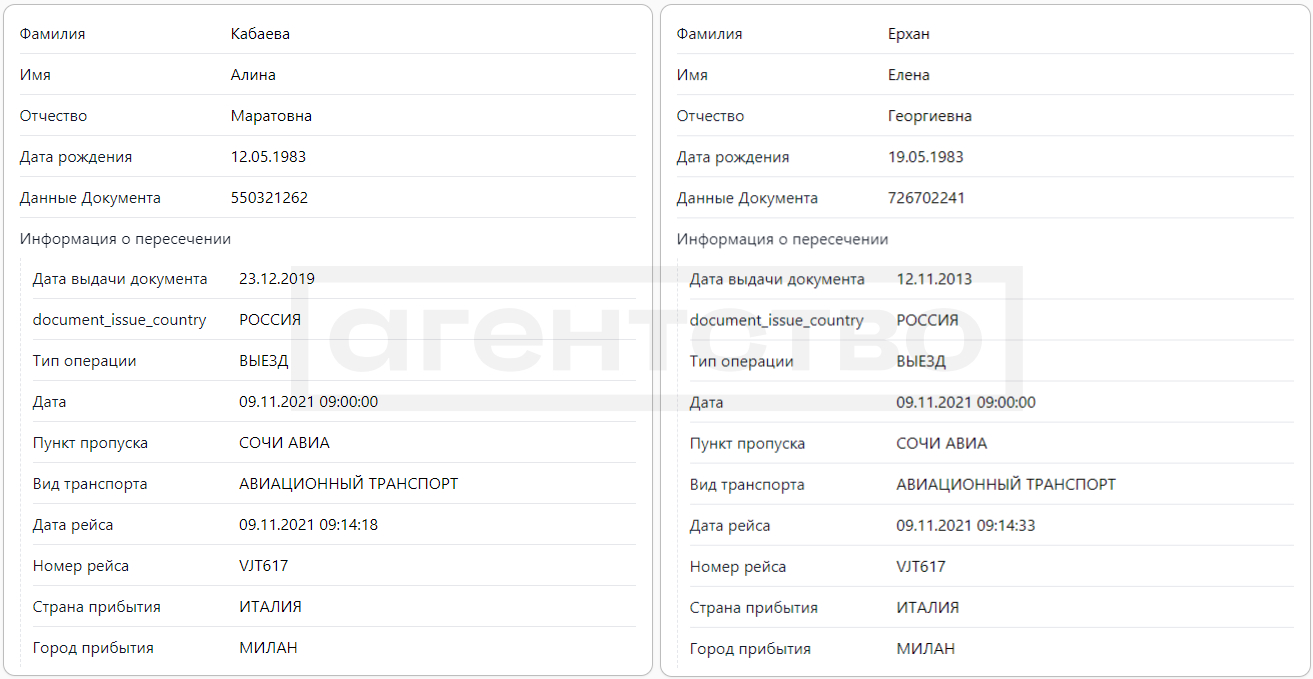
Task: Click the patronymic Маратовна
Action: (271, 116)
